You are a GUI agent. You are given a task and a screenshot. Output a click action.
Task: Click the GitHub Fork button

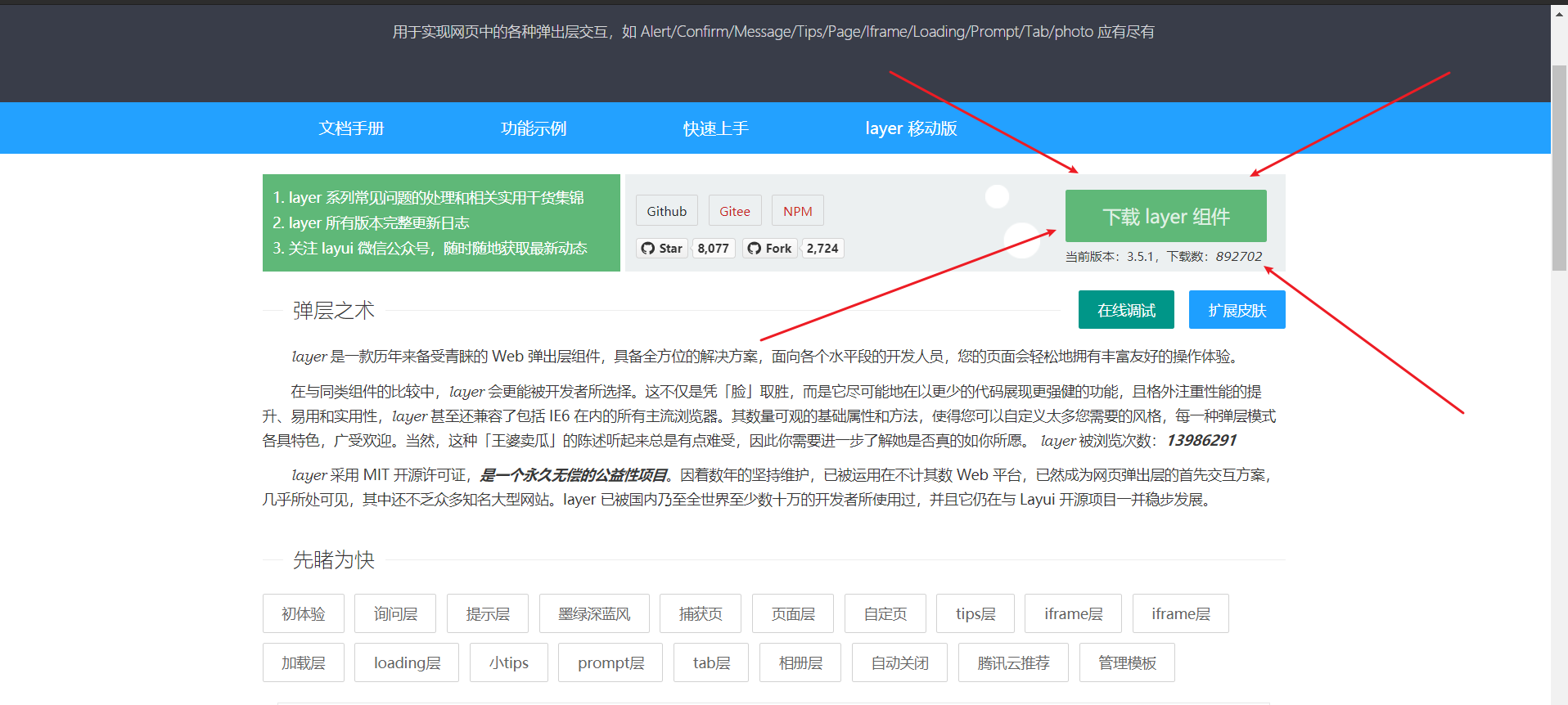[x=769, y=248]
